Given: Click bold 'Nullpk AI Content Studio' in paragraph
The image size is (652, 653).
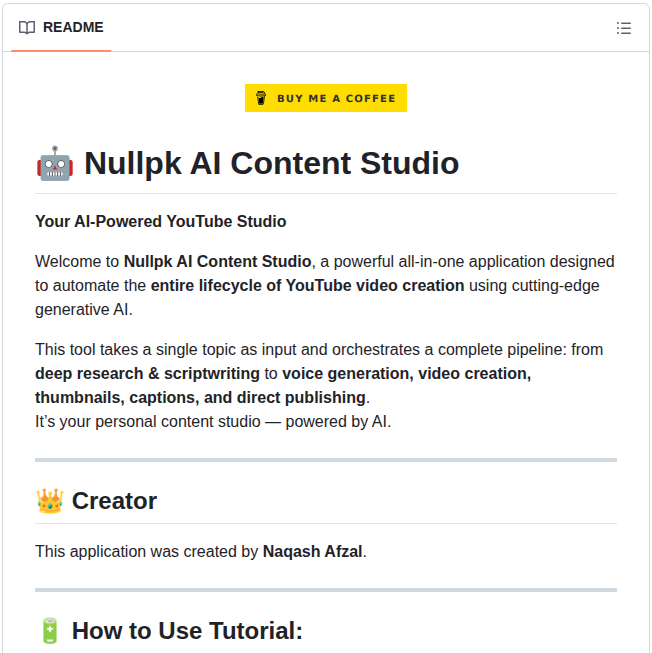Looking at the screenshot, I should [x=217, y=262].
